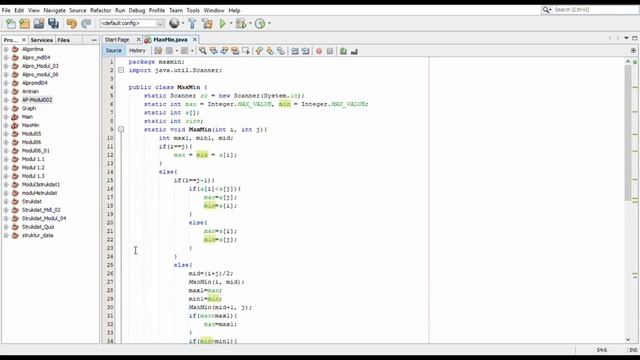Select the MaxMin.java editor tab

171,40
